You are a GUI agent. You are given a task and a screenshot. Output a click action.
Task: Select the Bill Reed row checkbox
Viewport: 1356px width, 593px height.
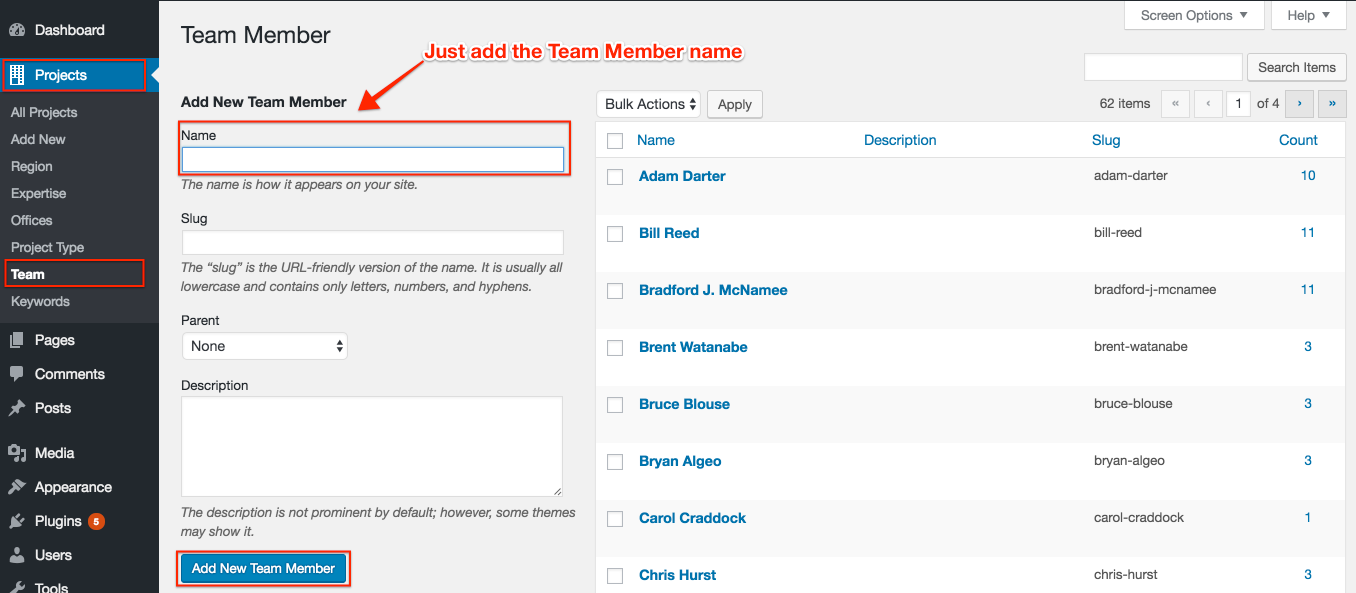[616, 234]
